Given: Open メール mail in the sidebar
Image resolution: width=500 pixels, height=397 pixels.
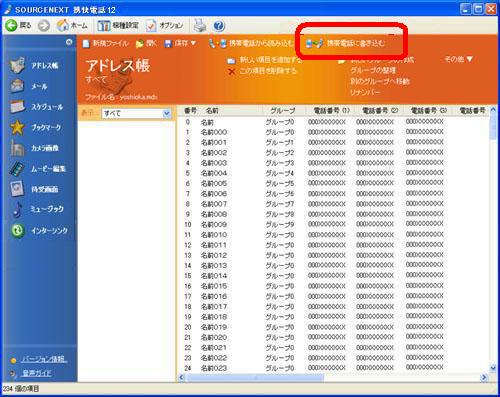Looking at the screenshot, I should coord(29,86).
